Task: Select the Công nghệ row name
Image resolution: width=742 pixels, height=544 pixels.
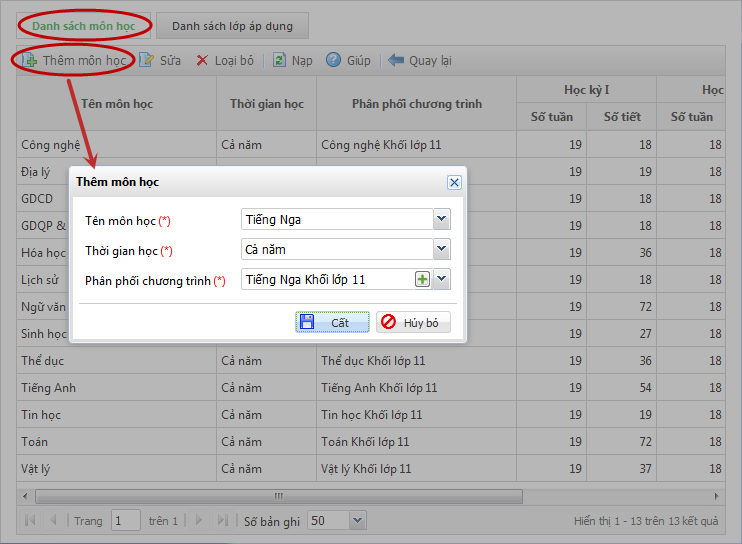Action: coord(51,145)
